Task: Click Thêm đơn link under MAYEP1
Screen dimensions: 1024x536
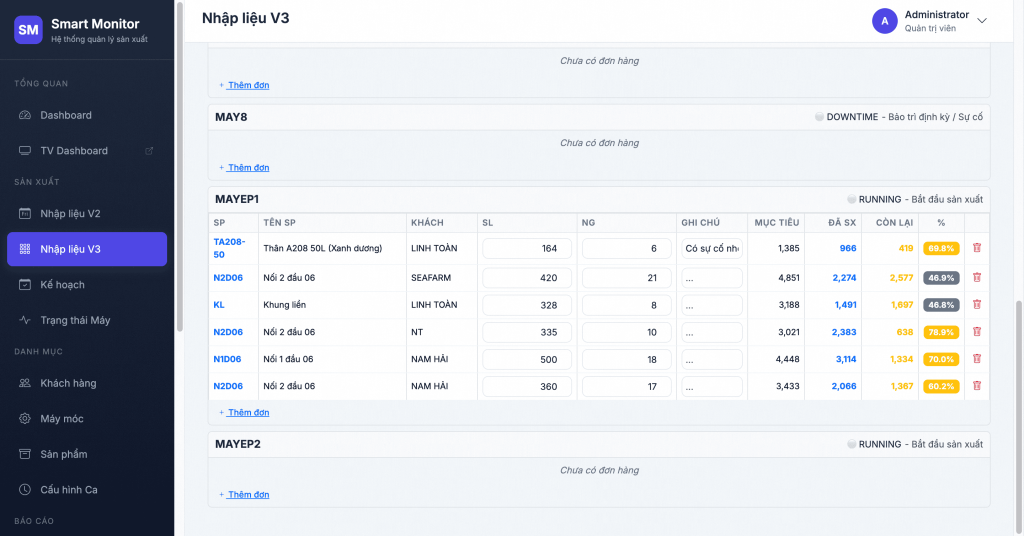Action: click(248, 412)
